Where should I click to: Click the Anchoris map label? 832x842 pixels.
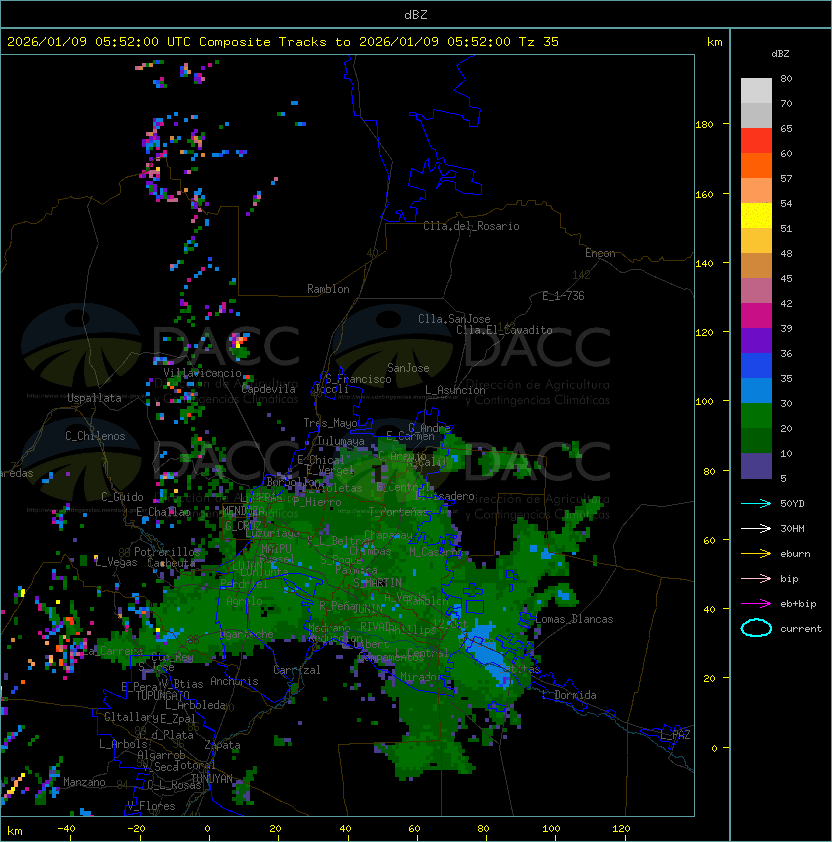pyautogui.click(x=234, y=681)
